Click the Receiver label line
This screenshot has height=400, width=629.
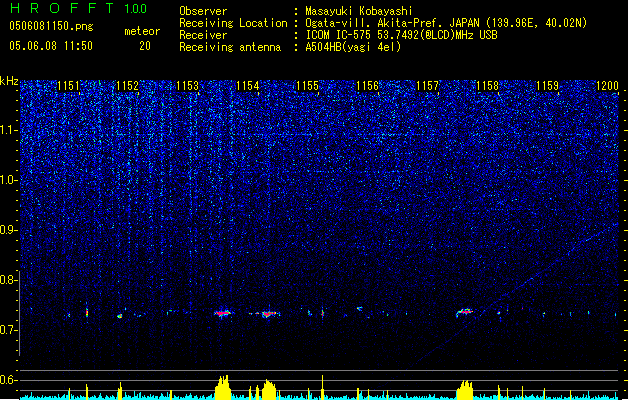click(x=203, y=35)
